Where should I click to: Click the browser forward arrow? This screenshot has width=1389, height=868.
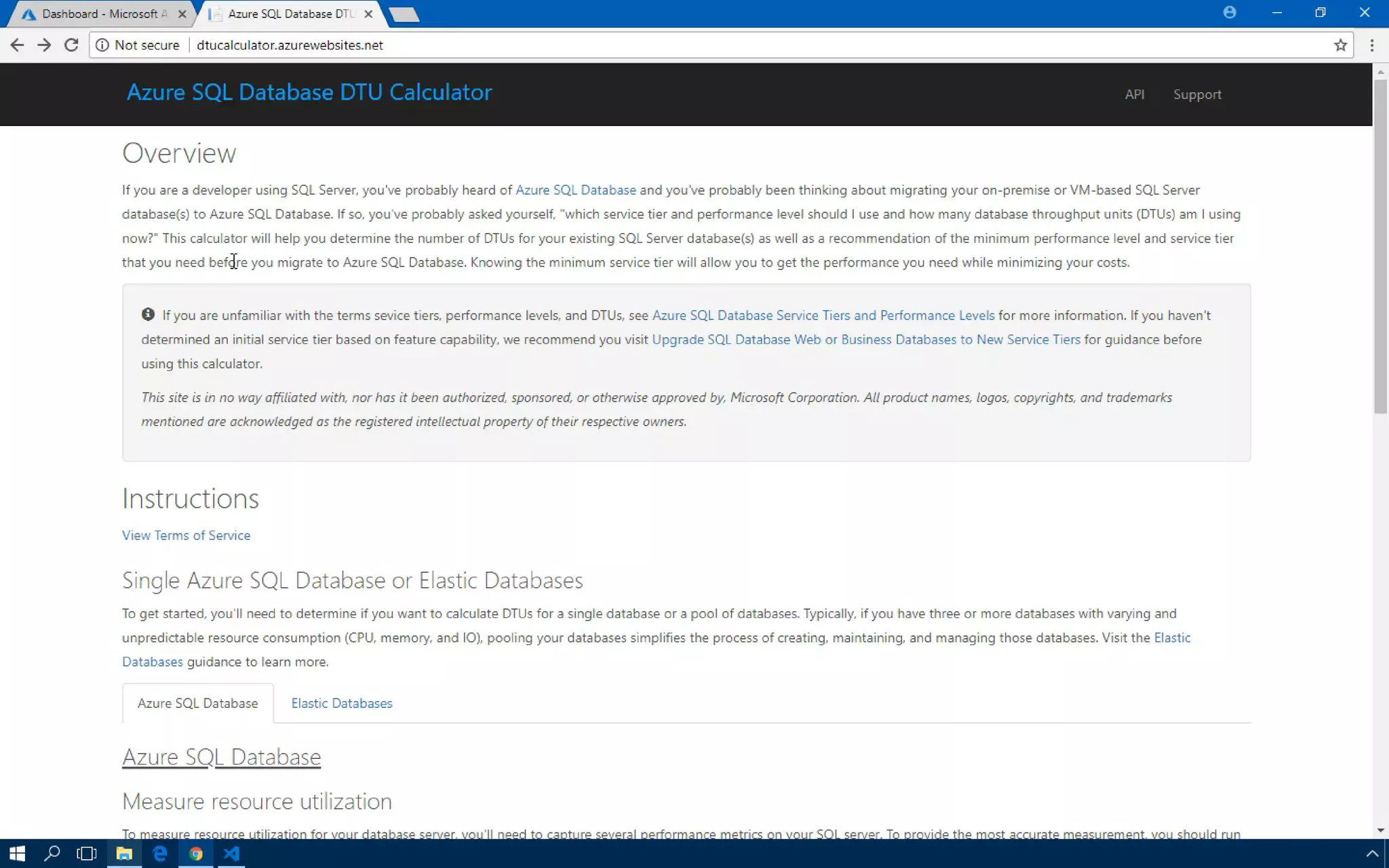(x=44, y=45)
